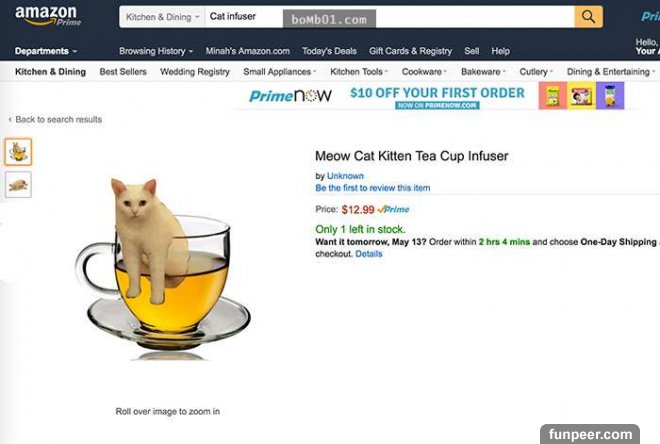Open the Browsing History dropdown
This screenshot has height=444, width=660.
pos(156,51)
